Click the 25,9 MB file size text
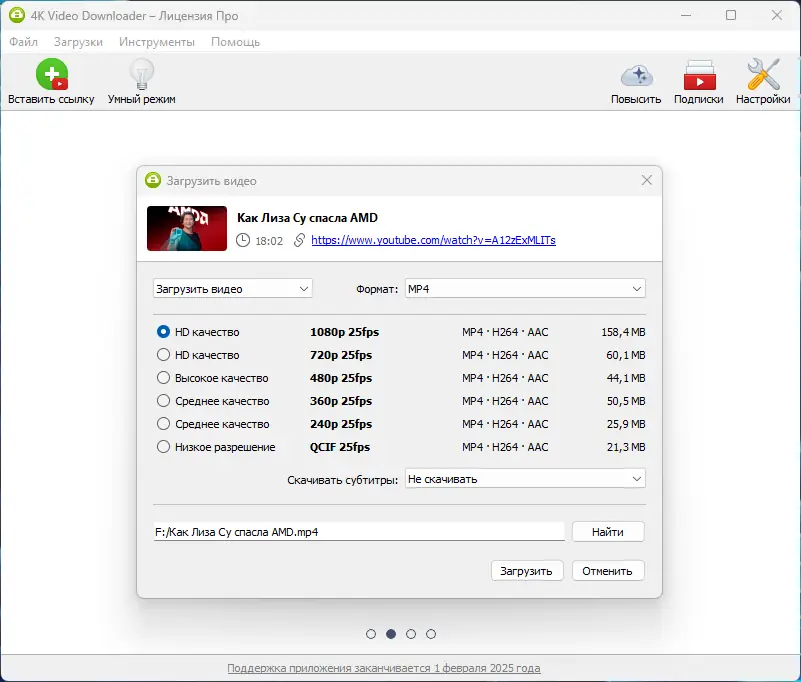801x682 pixels. point(626,424)
